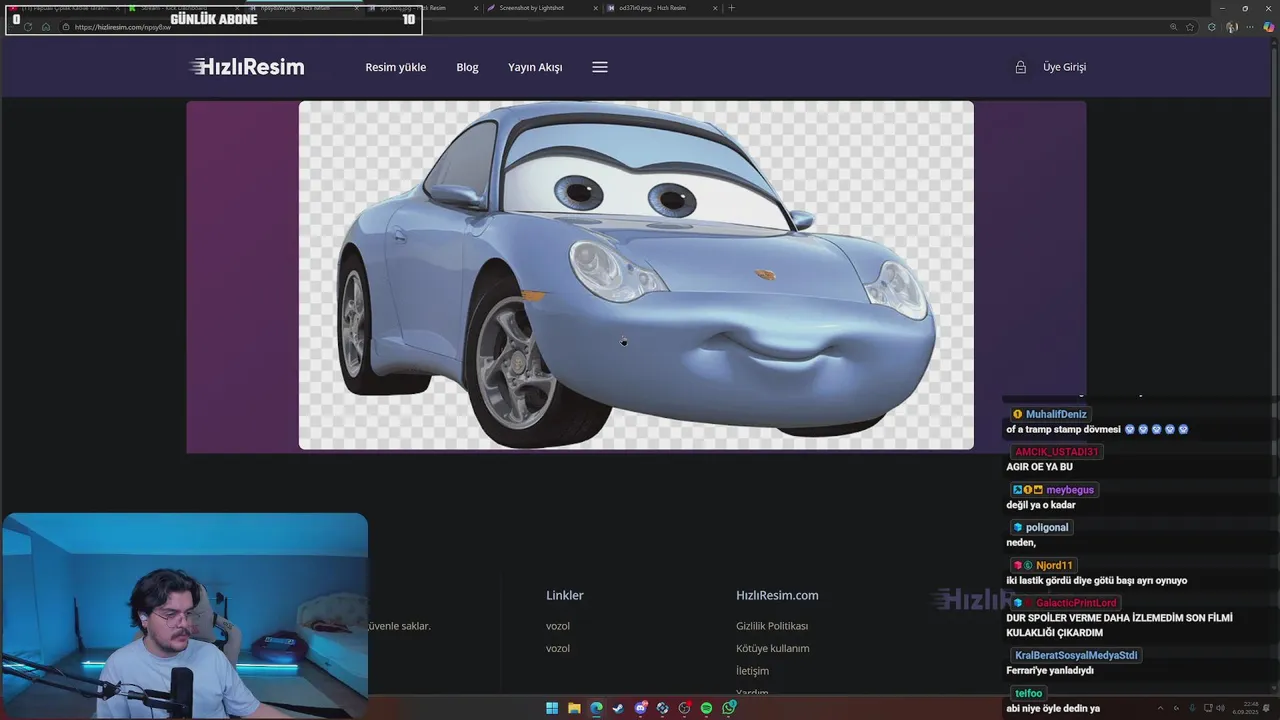Switch to Microsoft Edge on the taskbar

pos(596,708)
